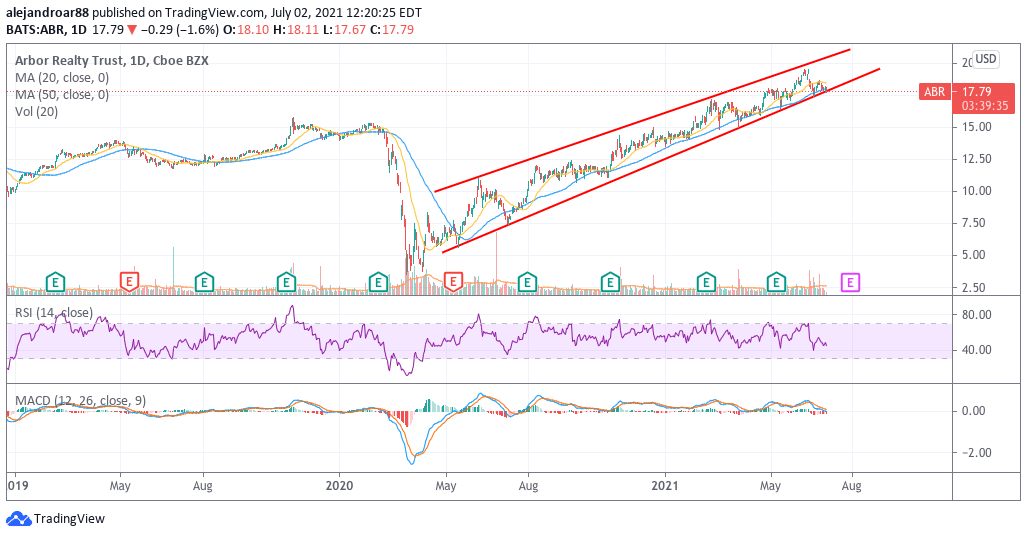Click the 10.00 price axis label

977,191
